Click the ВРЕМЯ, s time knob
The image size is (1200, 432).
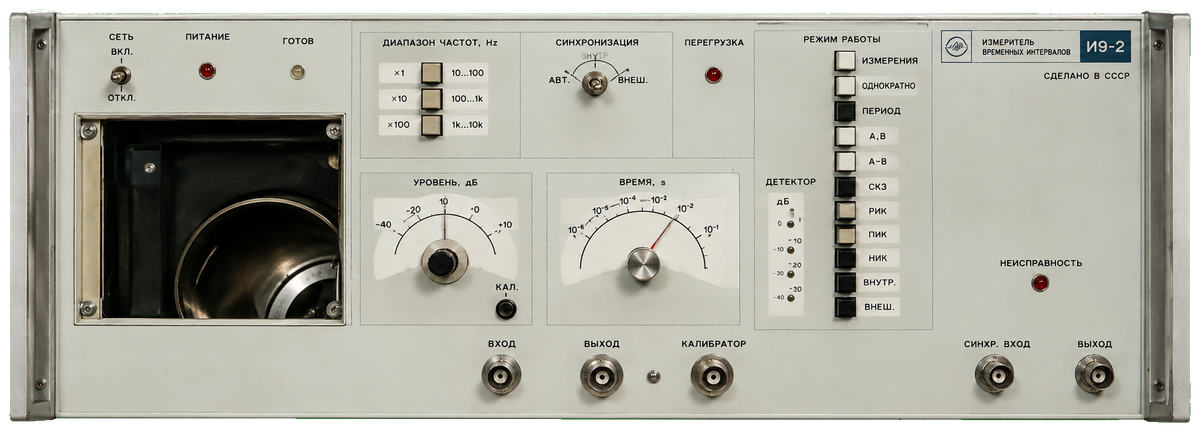644,265
